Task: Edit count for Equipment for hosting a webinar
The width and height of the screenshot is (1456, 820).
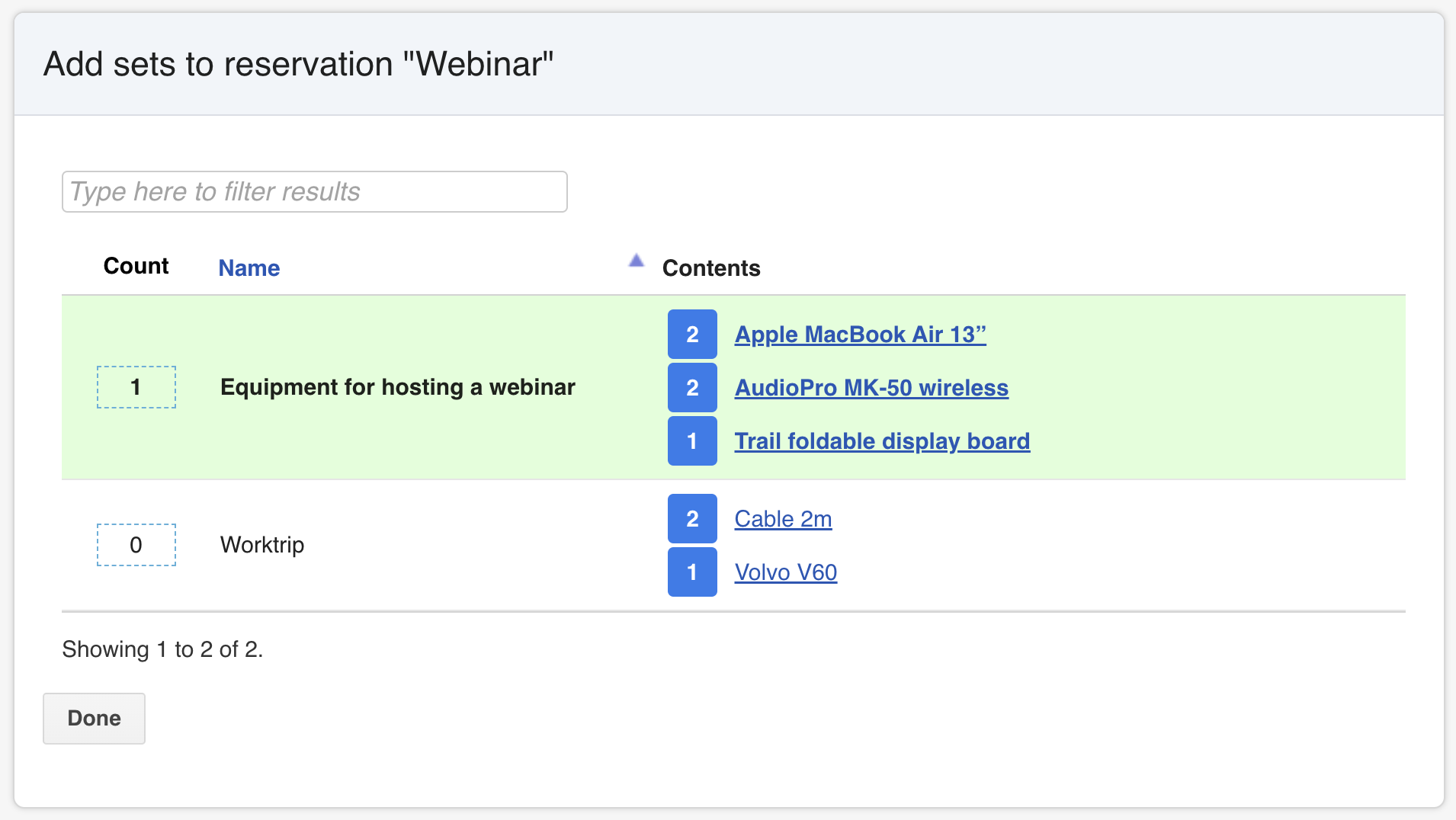Action: [x=136, y=387]
